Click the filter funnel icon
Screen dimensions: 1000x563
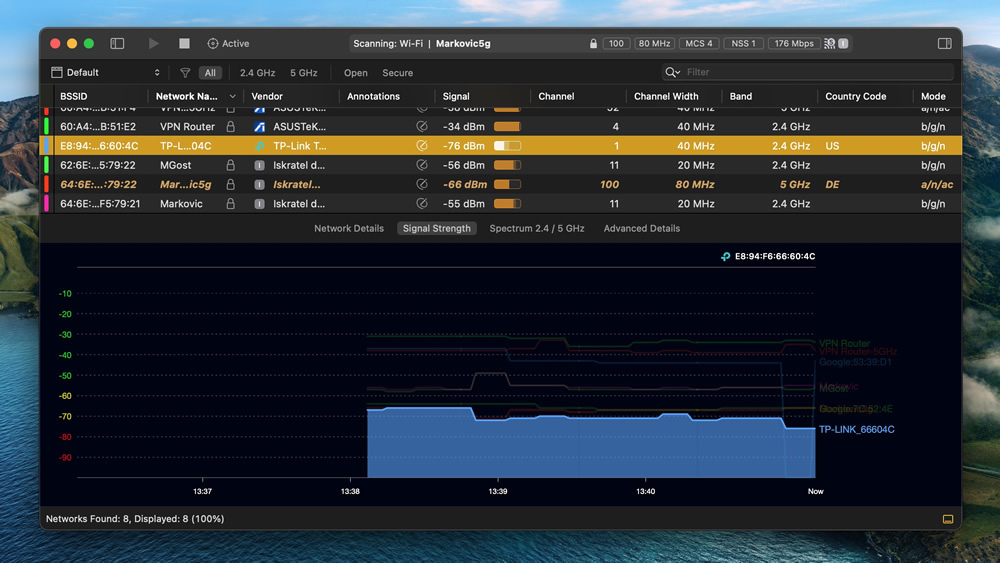tap(185, 73)
